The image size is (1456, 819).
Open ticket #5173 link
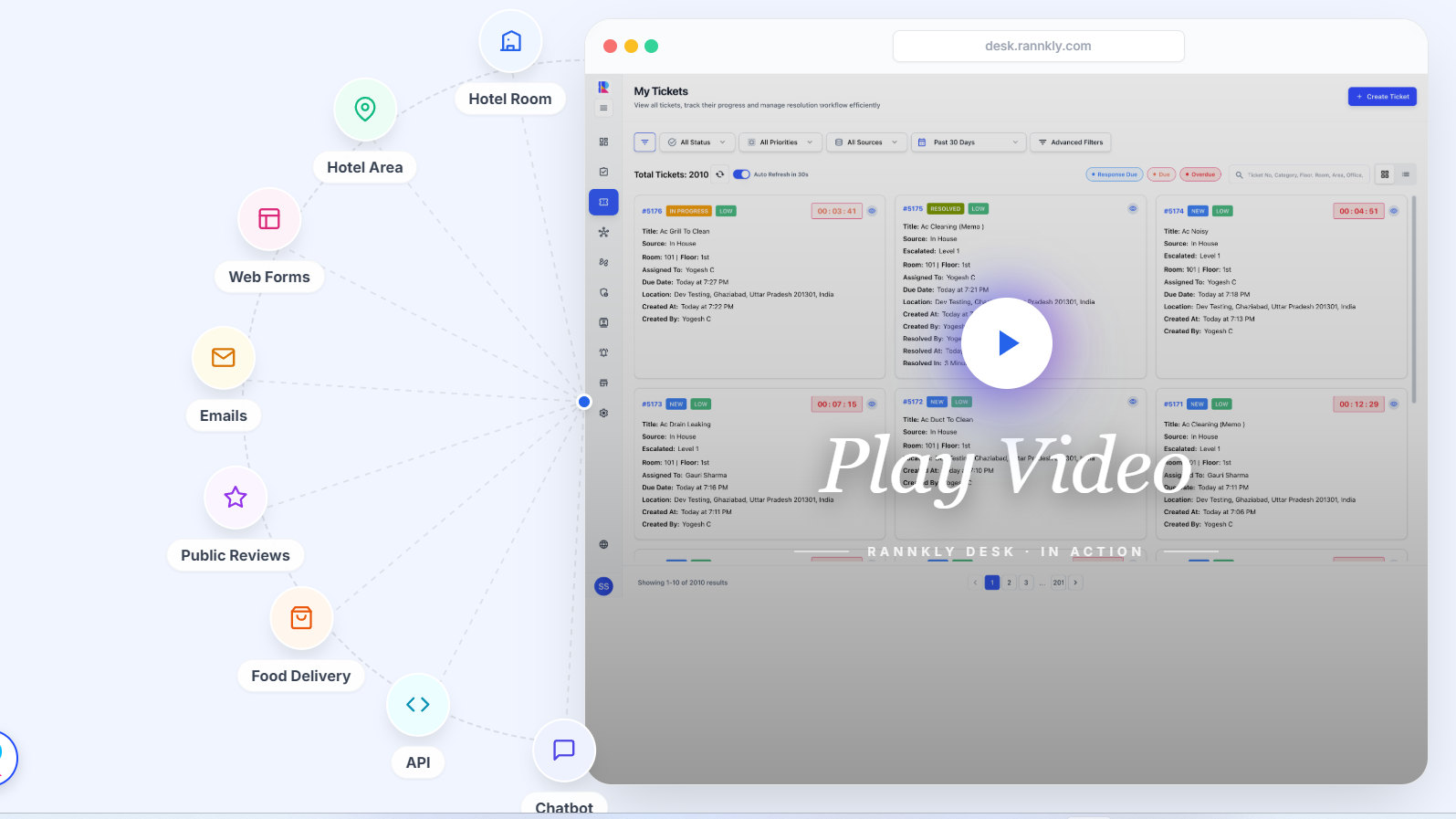[x=652, y=404]
